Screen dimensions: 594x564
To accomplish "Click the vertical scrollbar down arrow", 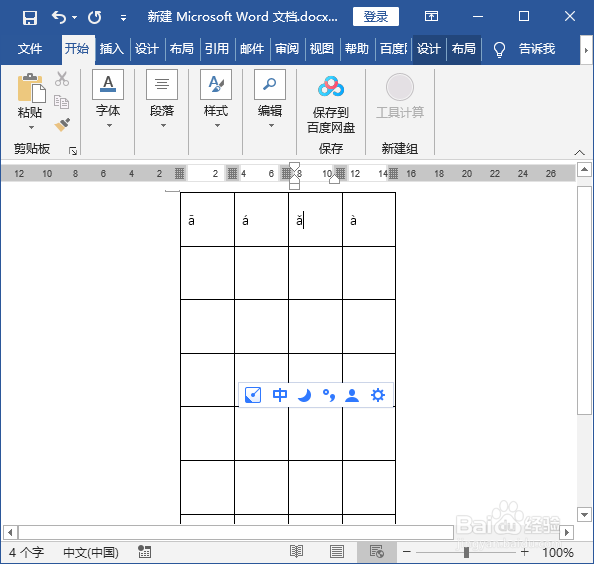I will point(584,514).
